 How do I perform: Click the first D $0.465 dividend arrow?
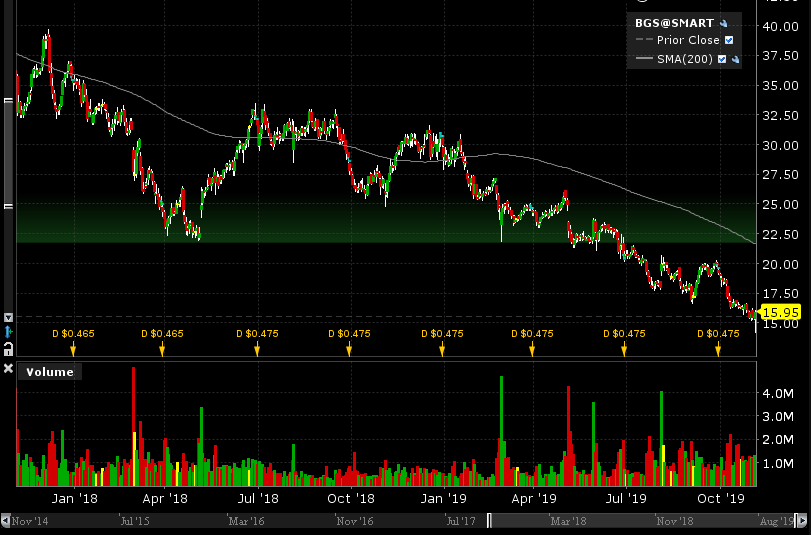[x=72, y=349]
